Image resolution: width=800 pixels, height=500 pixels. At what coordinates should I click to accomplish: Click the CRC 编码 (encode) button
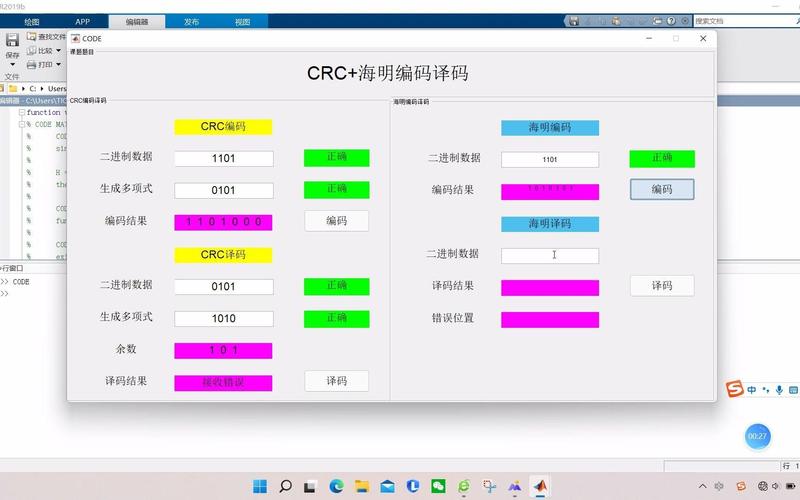pyautogui.click(x=337, y=221)
